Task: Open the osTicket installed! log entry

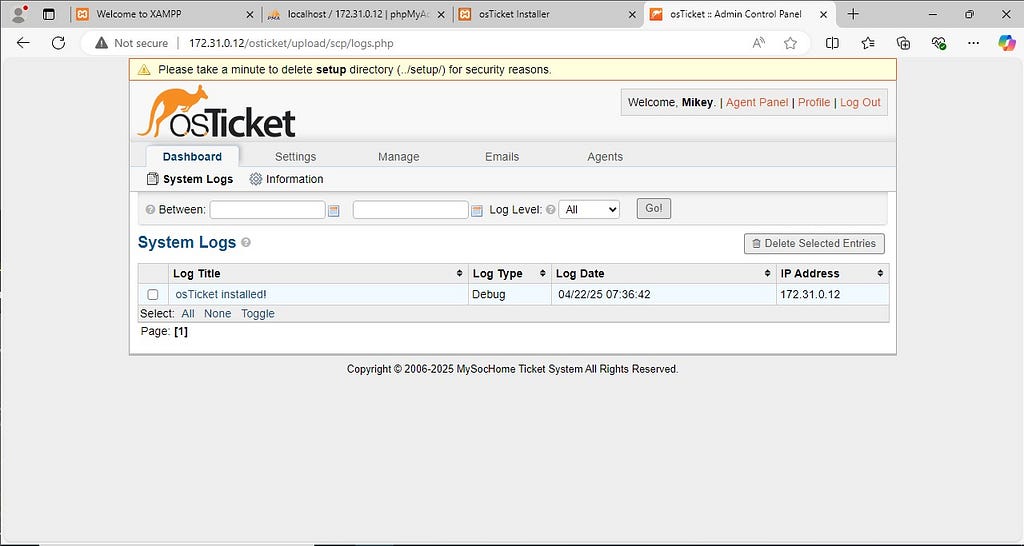Action: pyautogui.click(x=221, y=295)
